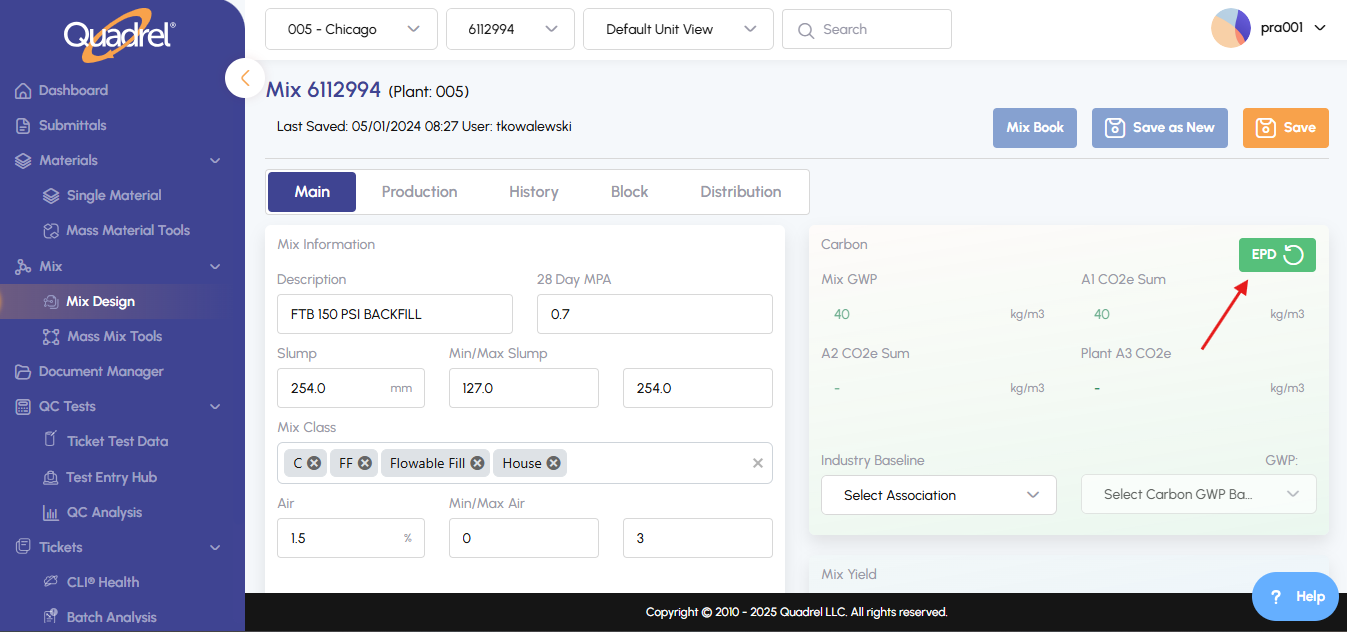Click the QC Analysis chart icon

coord(51,513)
